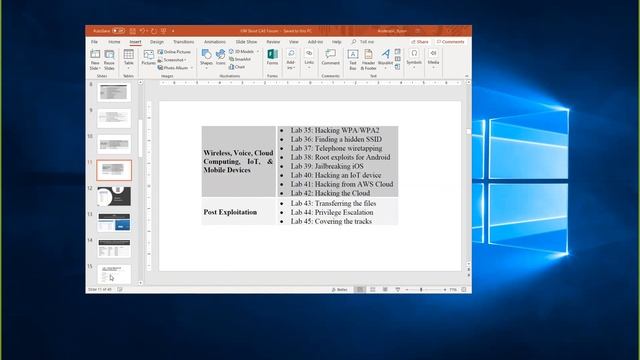Click zoom out minus button
This screenshot has height=360, width=640.
pyautogui.click(x=407, y=289)
